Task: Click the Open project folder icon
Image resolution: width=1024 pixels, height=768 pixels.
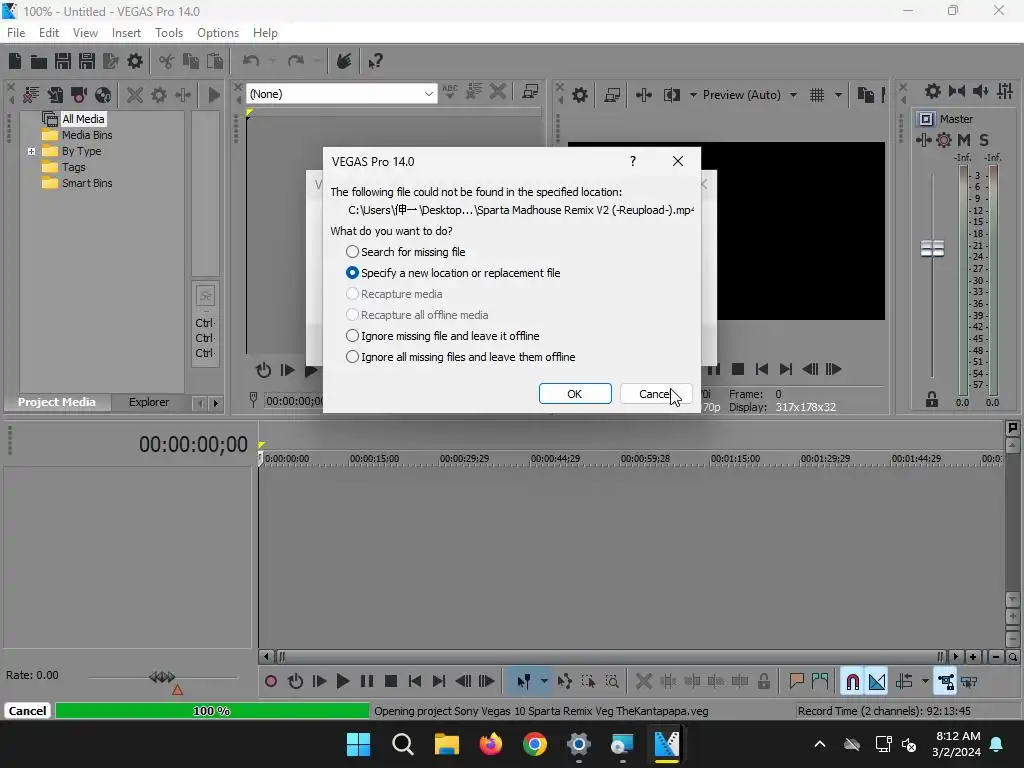Action: pyautogui.click(x=39, y=61)
